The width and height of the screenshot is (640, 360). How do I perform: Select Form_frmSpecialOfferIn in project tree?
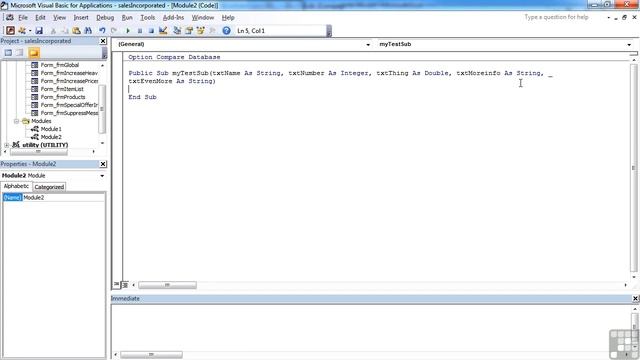69,105
